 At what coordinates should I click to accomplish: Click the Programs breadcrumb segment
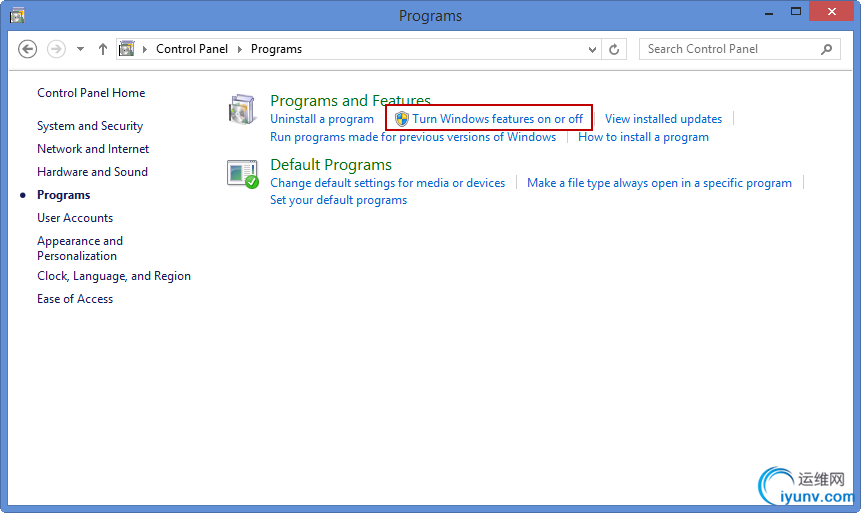click(x=276, y=49)
